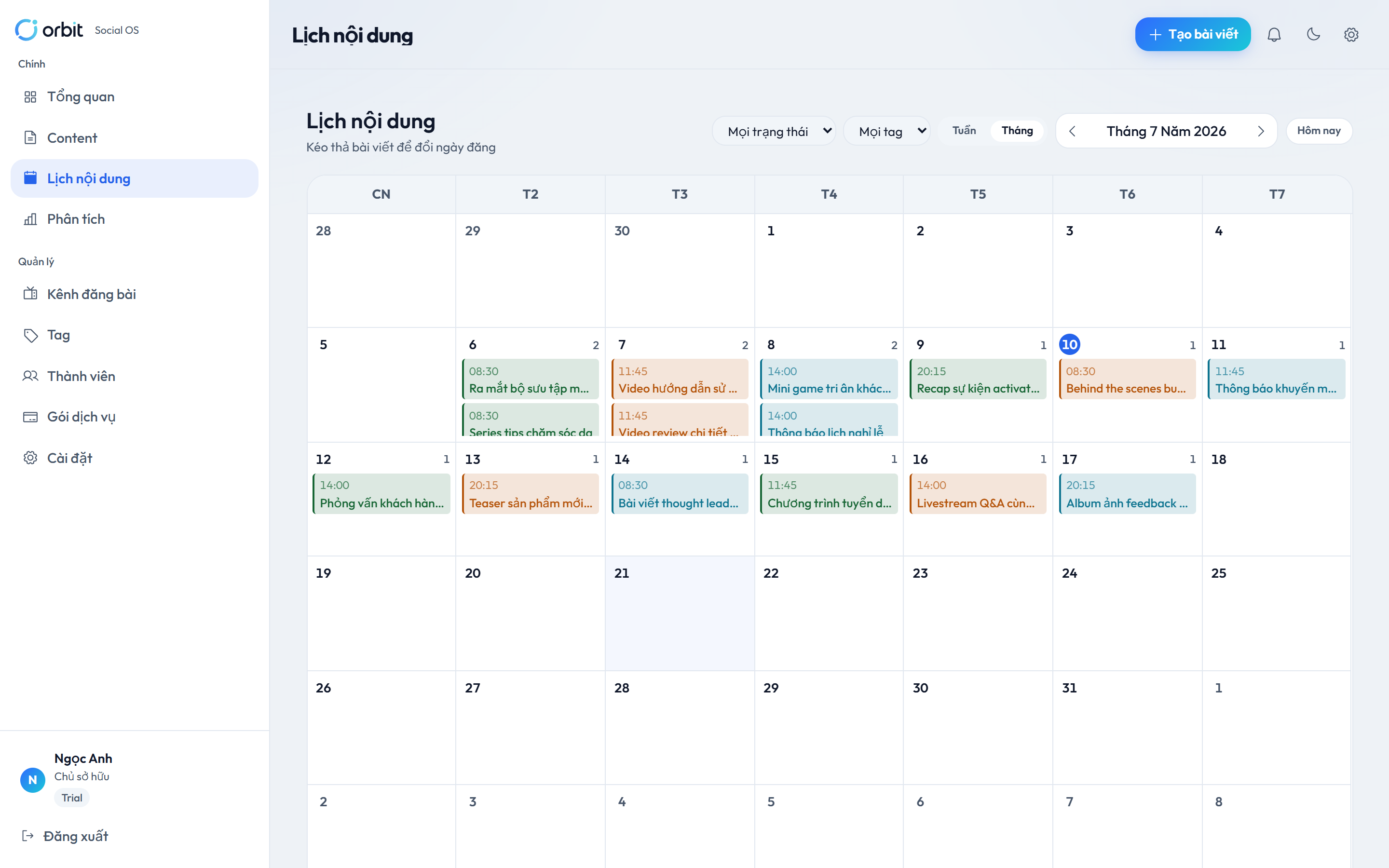
Task: Click the Orbit logo
Action: [49, 30]
